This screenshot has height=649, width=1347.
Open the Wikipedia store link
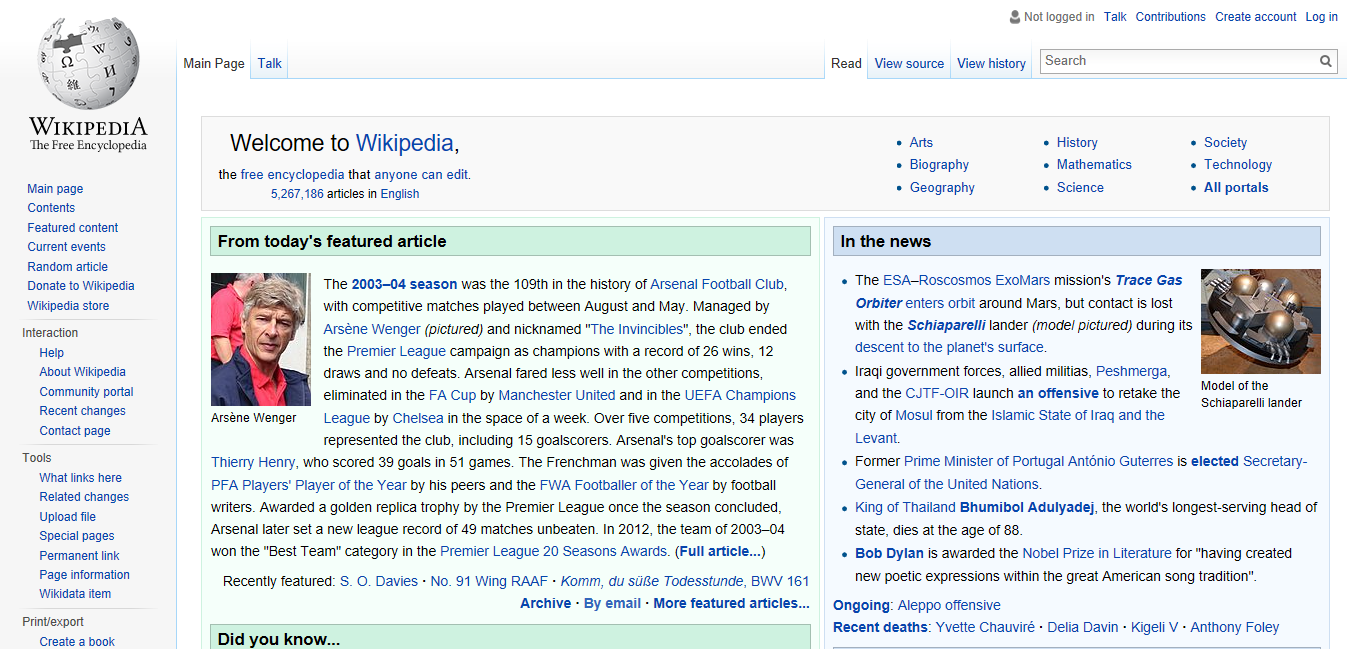(68, 306)
